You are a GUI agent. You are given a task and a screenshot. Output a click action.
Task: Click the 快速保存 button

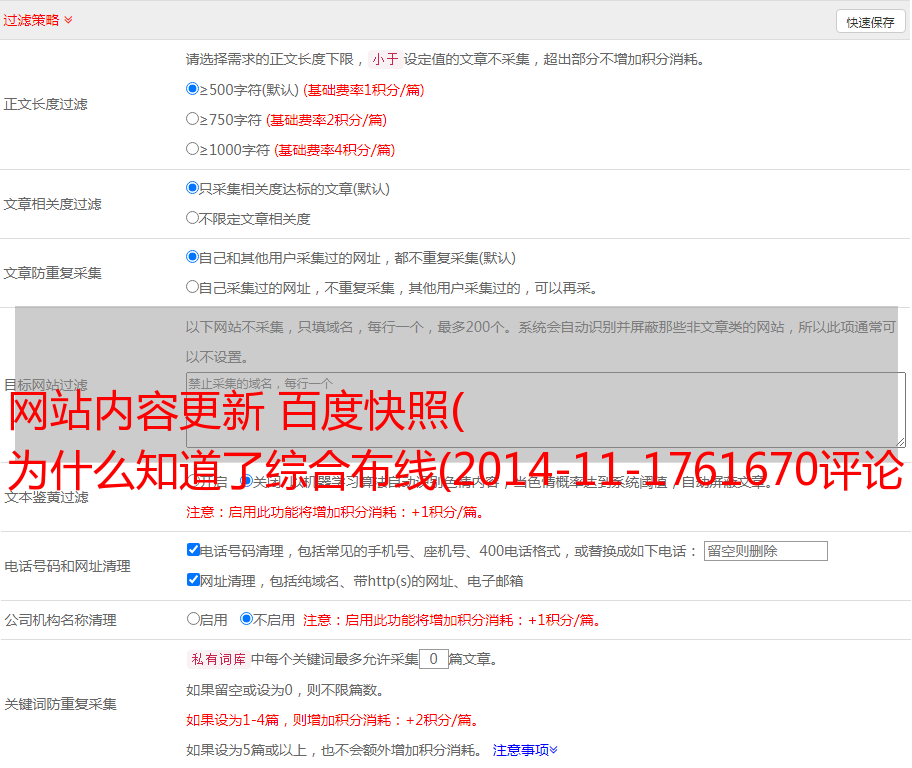870,22
